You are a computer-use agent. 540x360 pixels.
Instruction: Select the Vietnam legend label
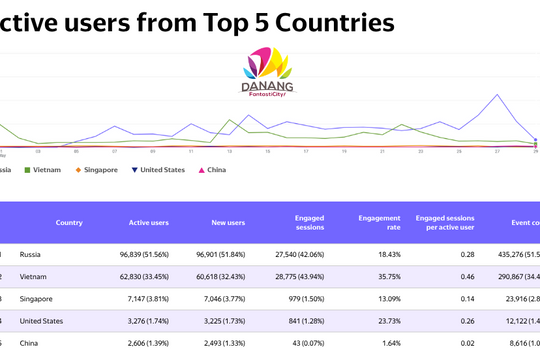(47, 170)
